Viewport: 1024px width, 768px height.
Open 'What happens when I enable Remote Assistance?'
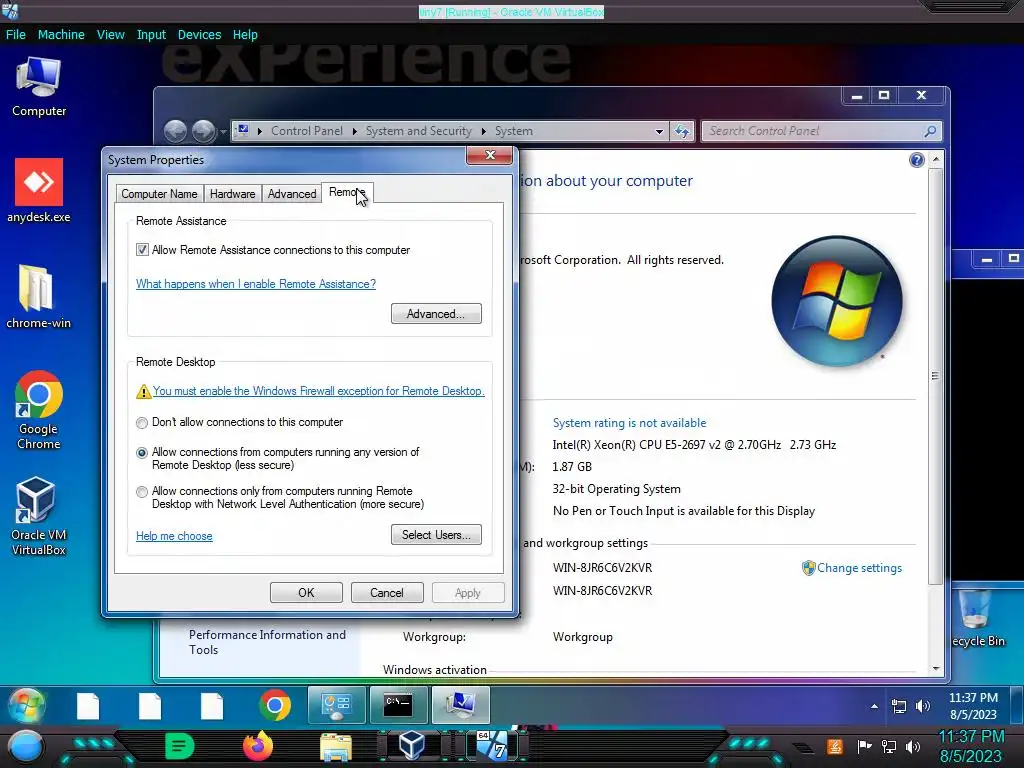255,284
